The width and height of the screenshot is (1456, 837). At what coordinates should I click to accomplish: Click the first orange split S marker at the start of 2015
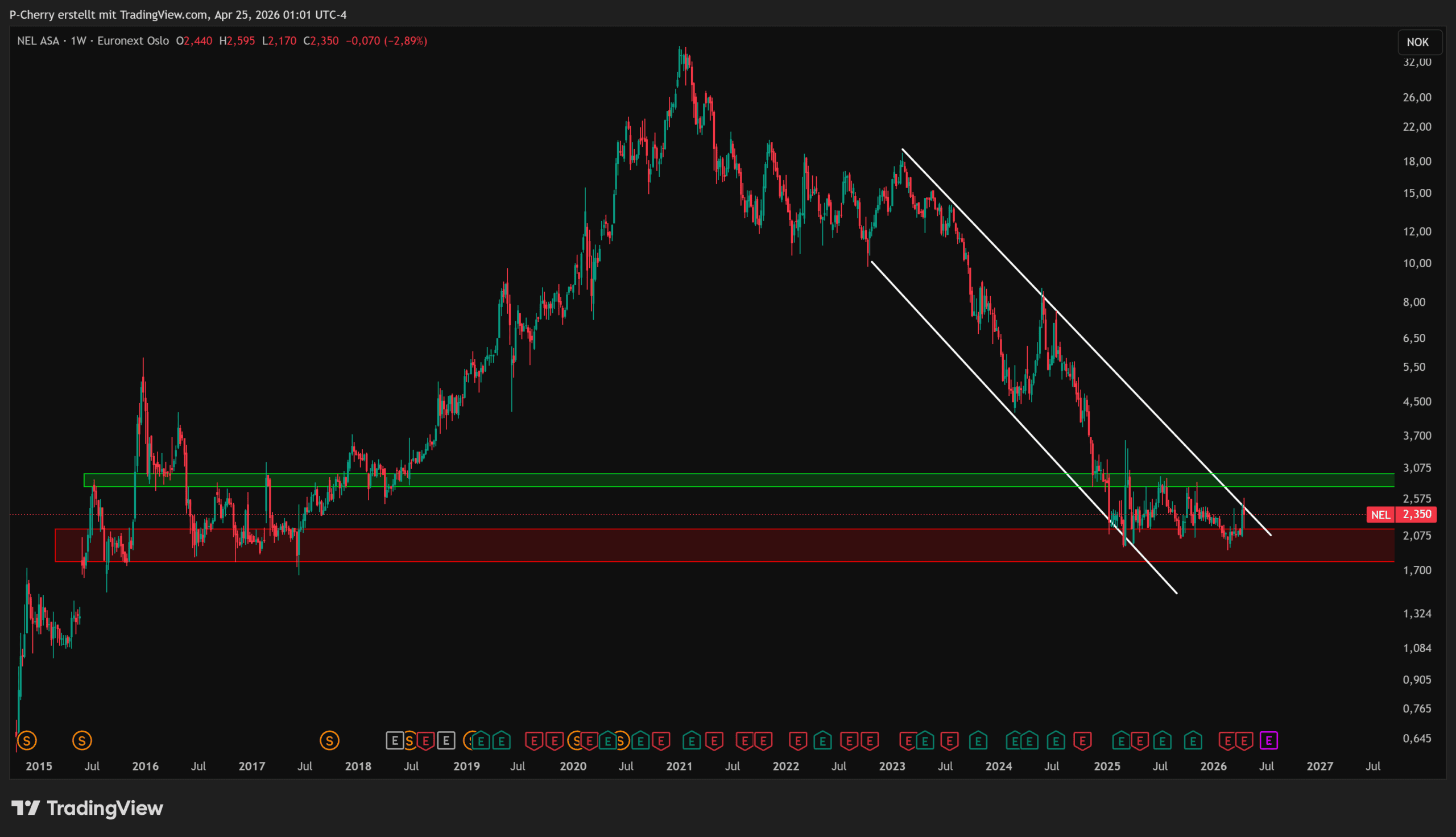[26, 740]
